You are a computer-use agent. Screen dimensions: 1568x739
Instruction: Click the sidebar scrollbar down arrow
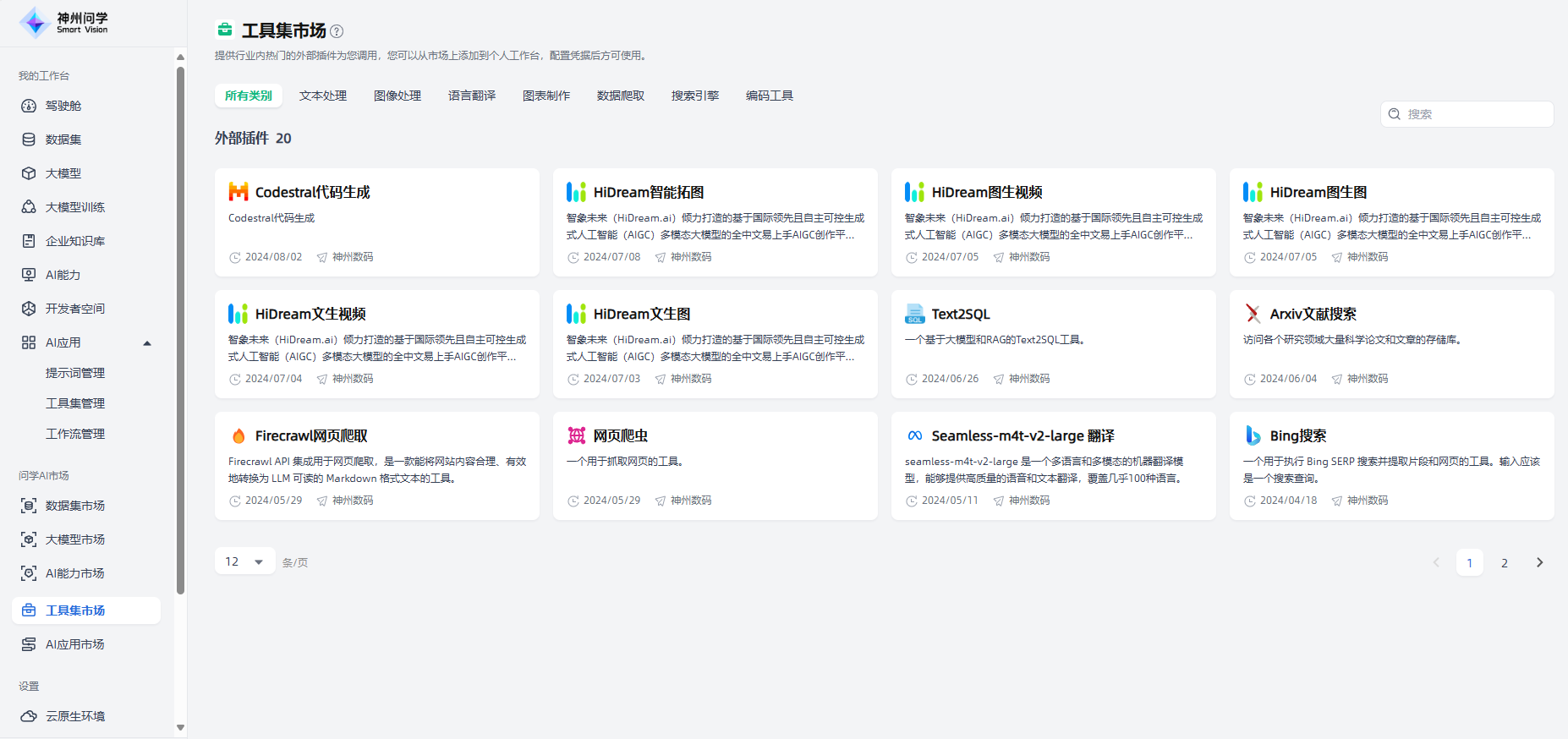[x=180, y=727]
